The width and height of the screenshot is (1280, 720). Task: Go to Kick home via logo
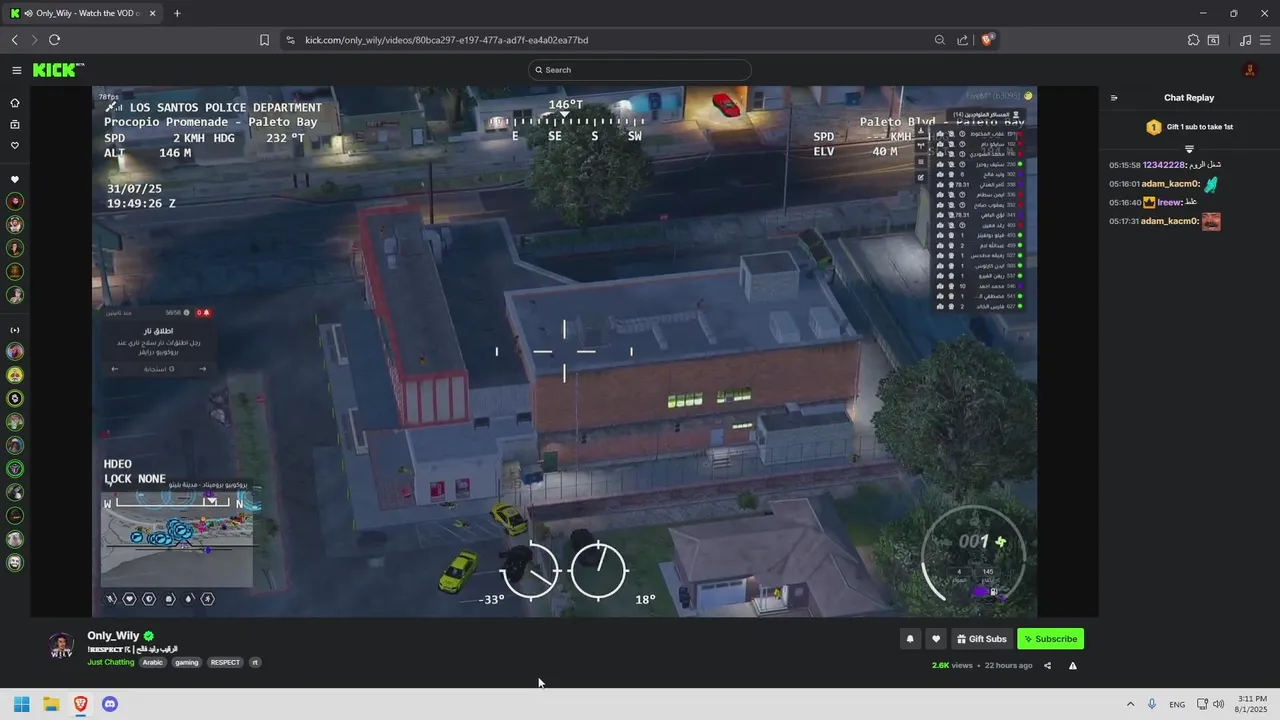click(58, 70)
